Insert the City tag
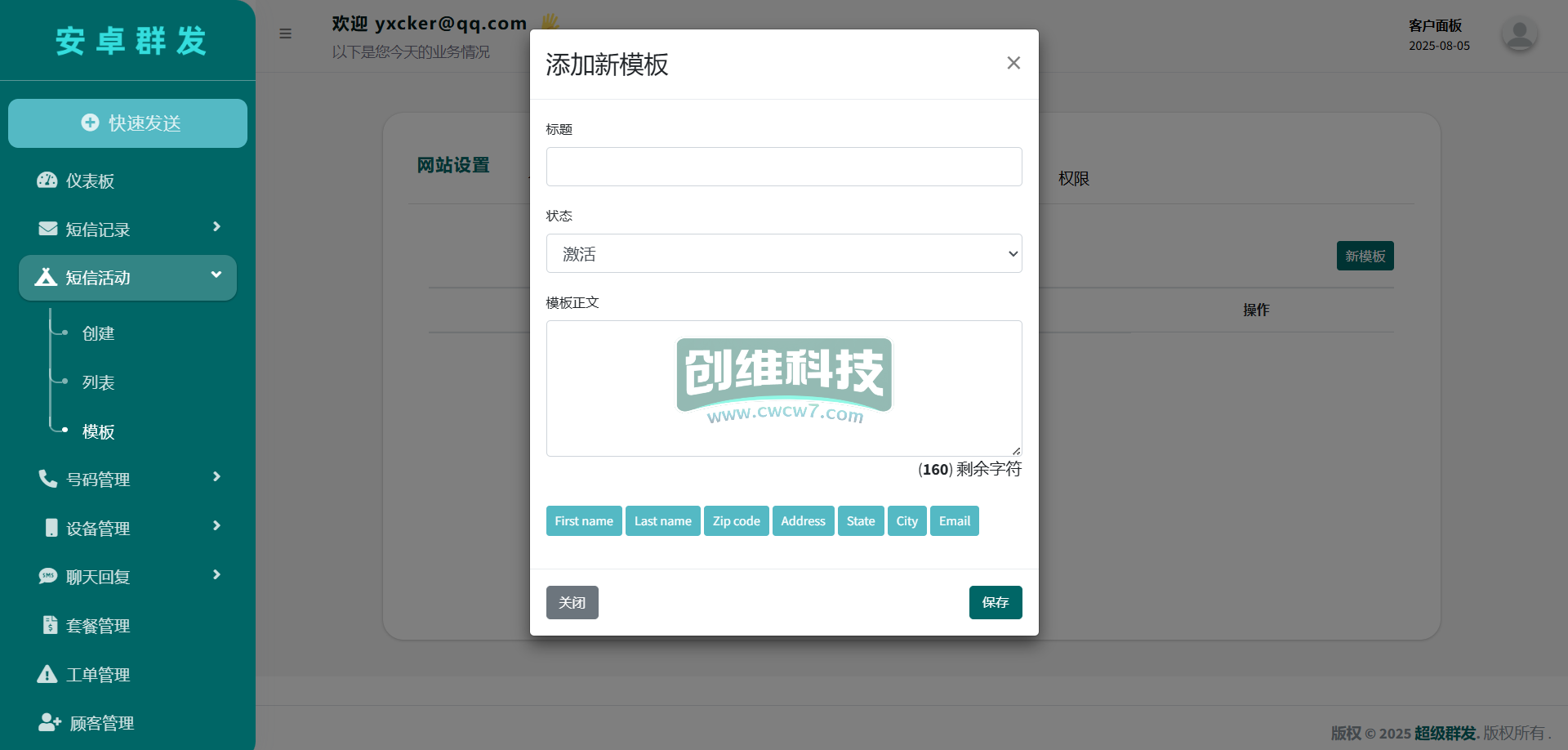 [907, 521]
